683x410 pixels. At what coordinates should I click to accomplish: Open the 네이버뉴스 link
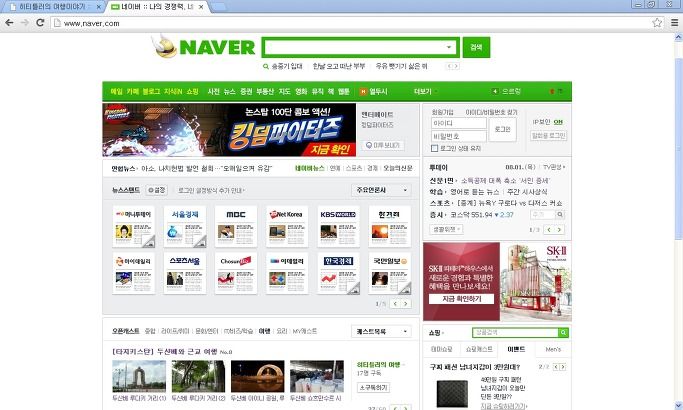pyautogui.click(x=310, y=168)
